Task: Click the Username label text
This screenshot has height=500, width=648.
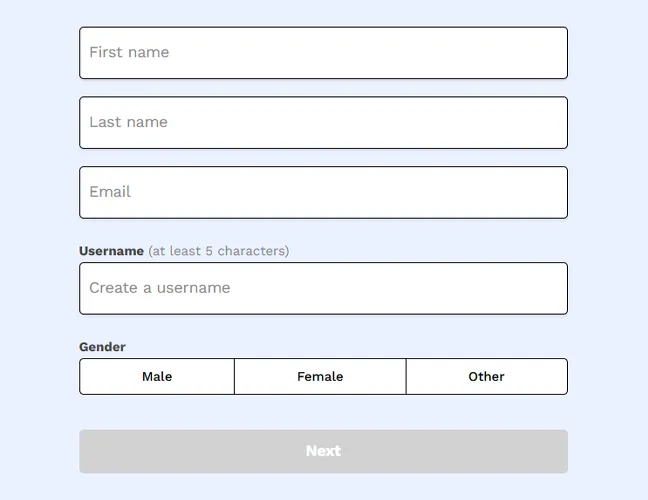Action: pos(111,251)
